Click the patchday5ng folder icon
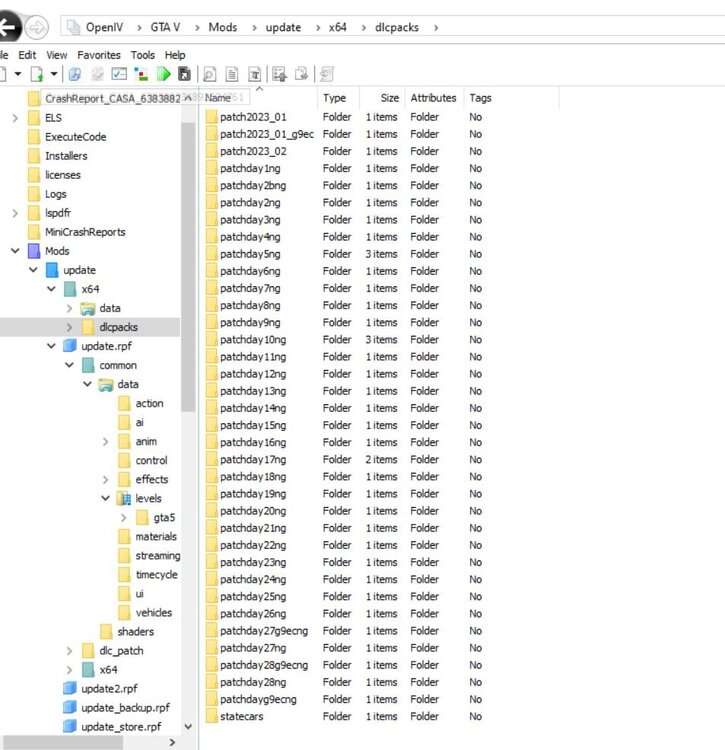Image resolution: width=725 pixels, height=750 pixels. [211, 254]
